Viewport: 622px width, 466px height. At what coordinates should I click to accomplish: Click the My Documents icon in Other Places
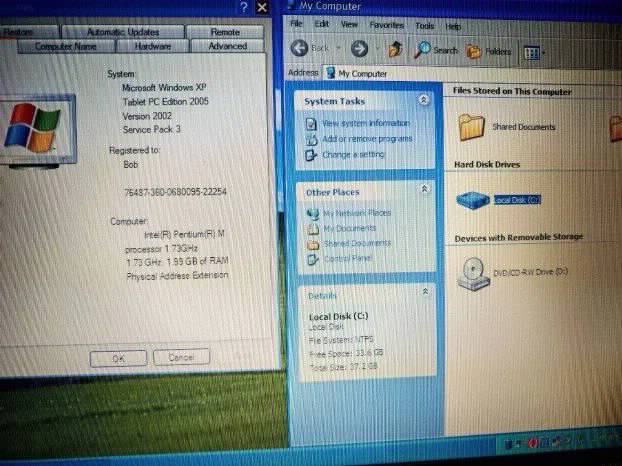click(313, 228)
